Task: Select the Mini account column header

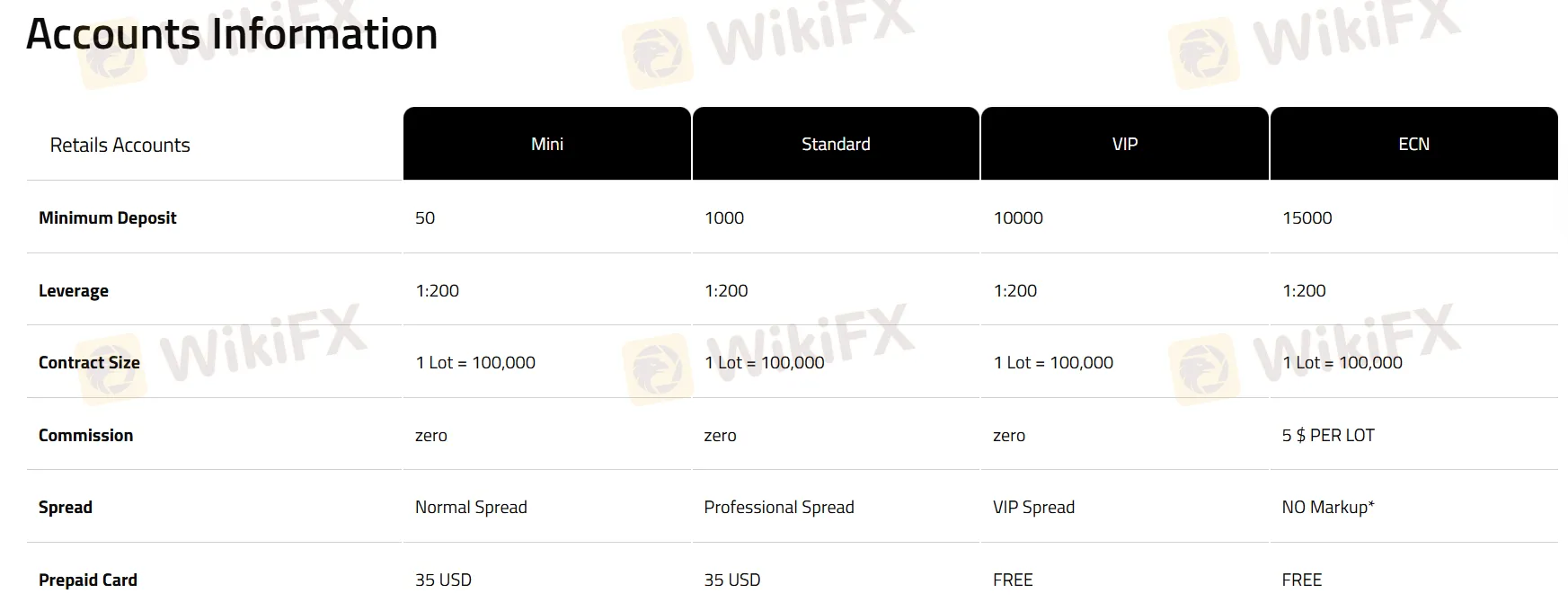Action: tap(547, 144)
